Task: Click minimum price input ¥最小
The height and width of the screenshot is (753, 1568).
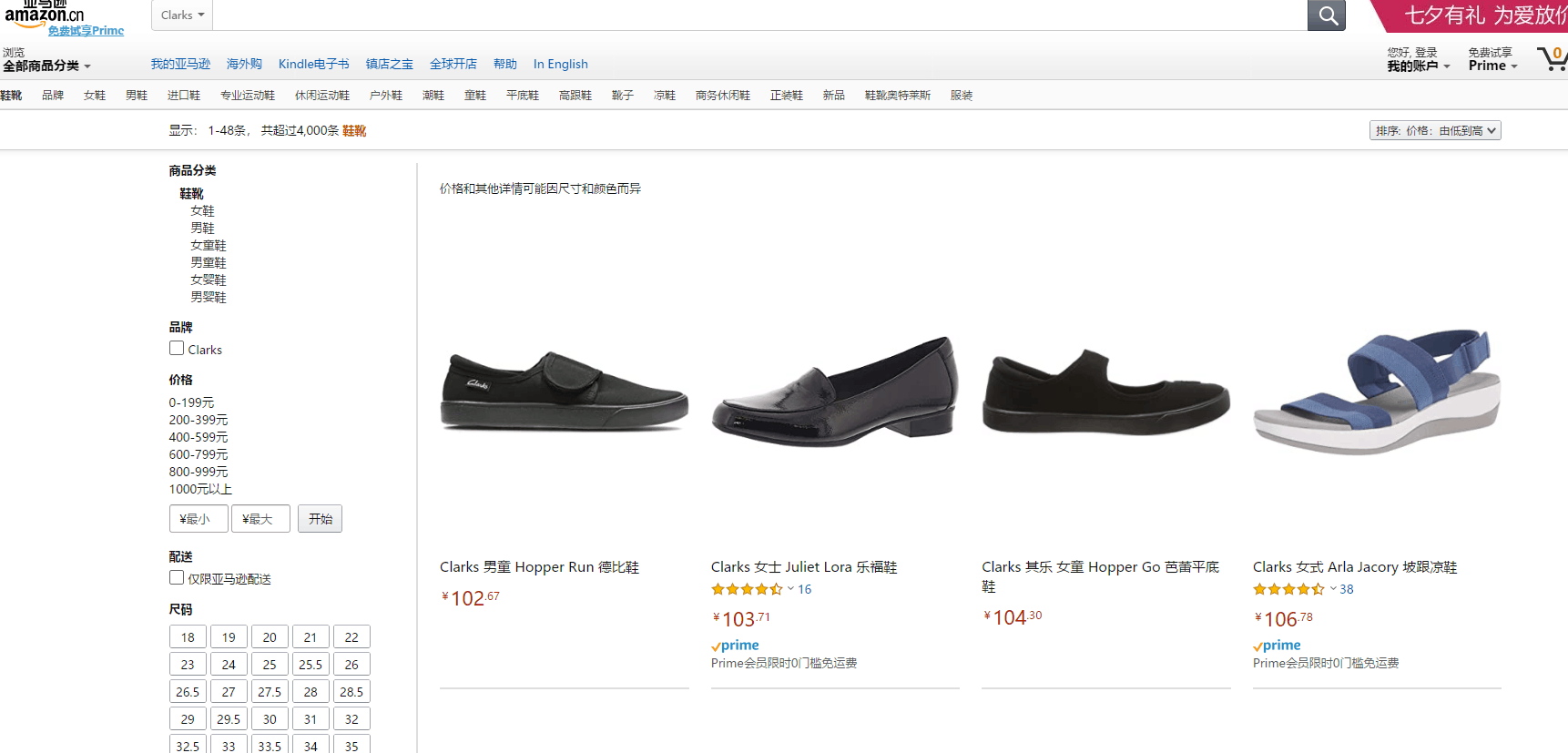Action: click(x=199, y=519)
